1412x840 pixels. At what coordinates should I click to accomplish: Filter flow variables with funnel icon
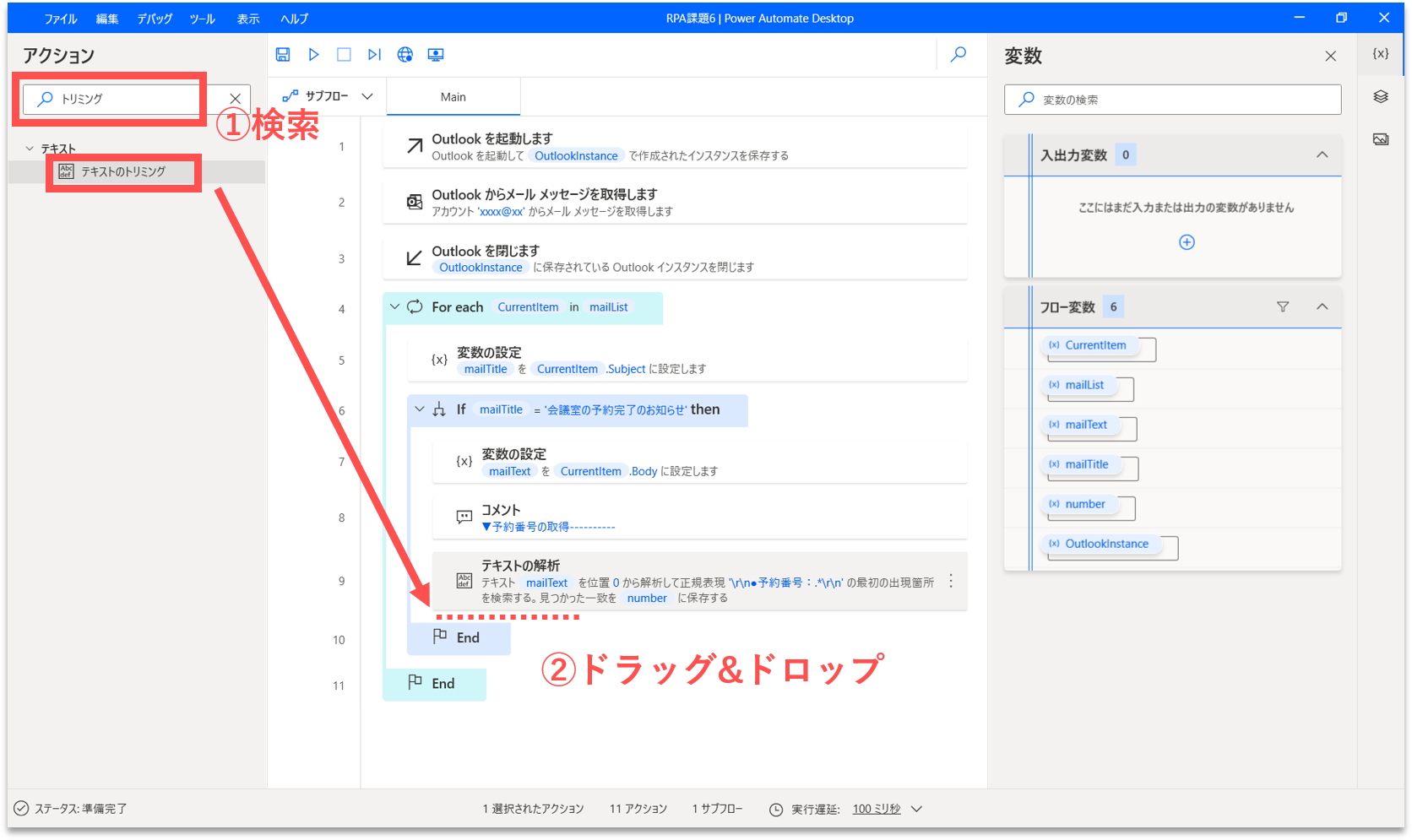click(x=1283, y=306)
